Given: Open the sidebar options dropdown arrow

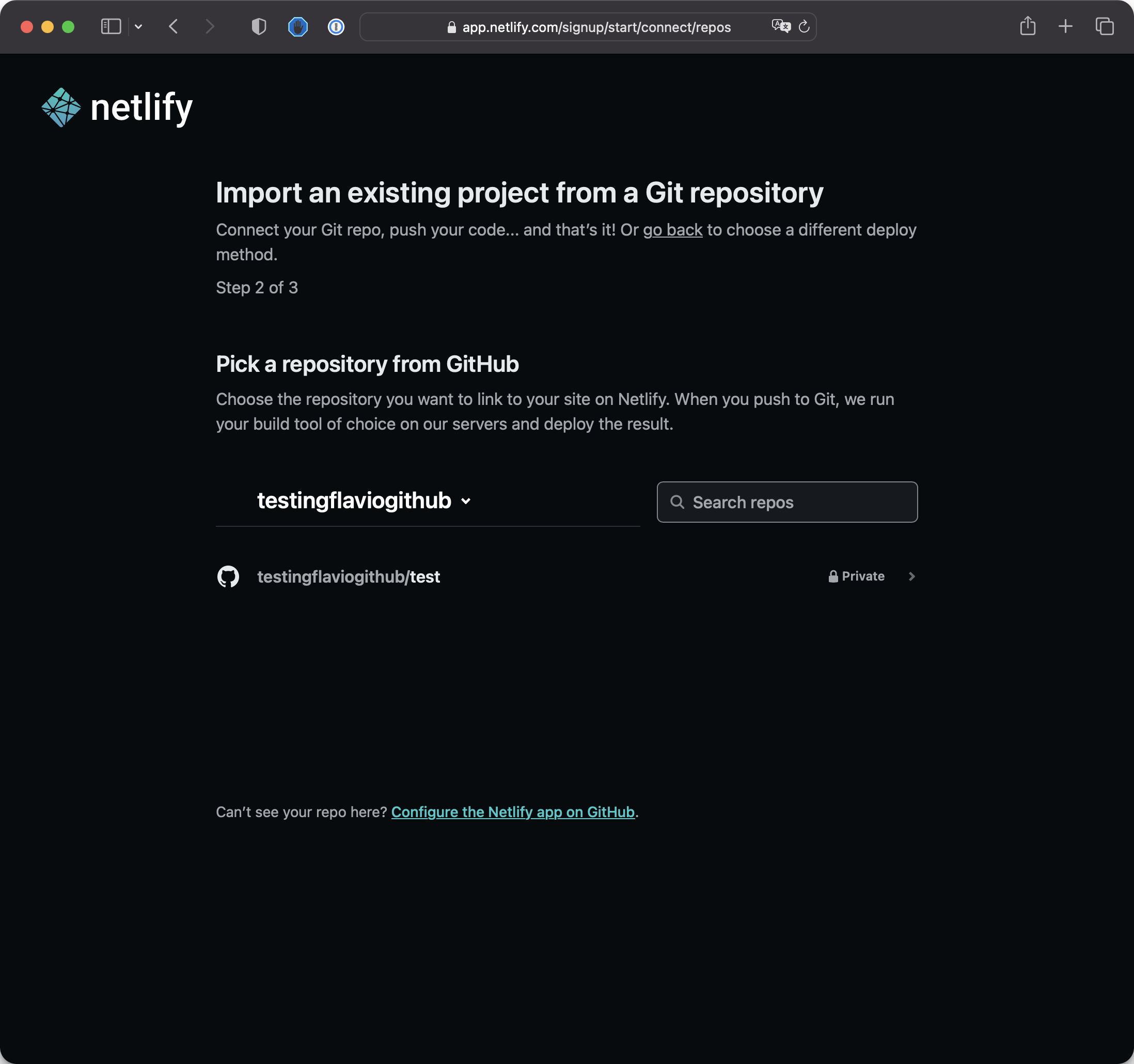Looking at the screenshot, I should pos(138,27).
